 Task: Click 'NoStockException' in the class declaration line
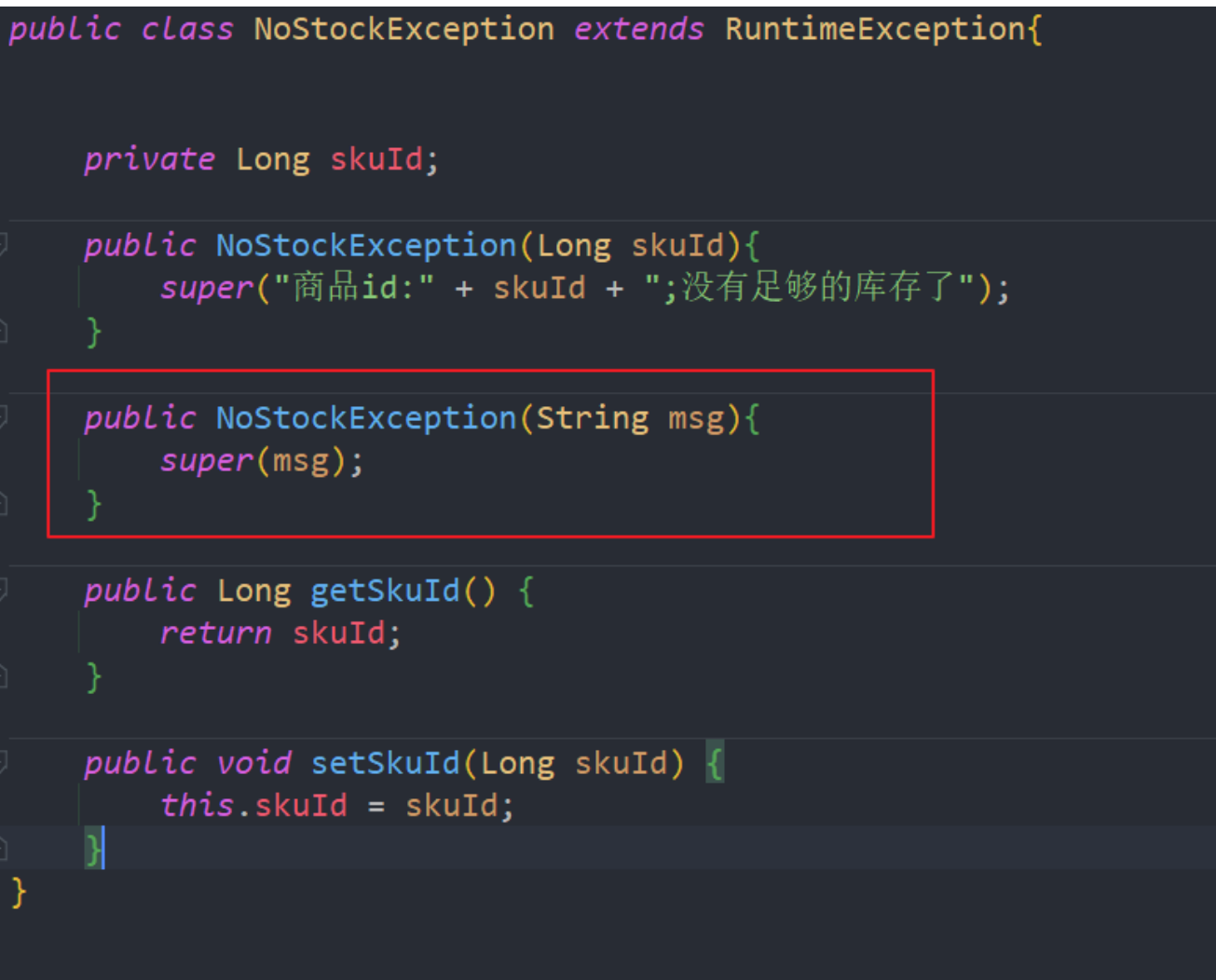[403, 29]
